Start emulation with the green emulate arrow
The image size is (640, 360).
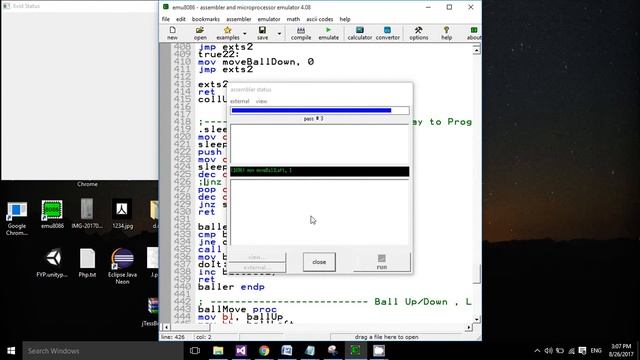click(328, 33)
